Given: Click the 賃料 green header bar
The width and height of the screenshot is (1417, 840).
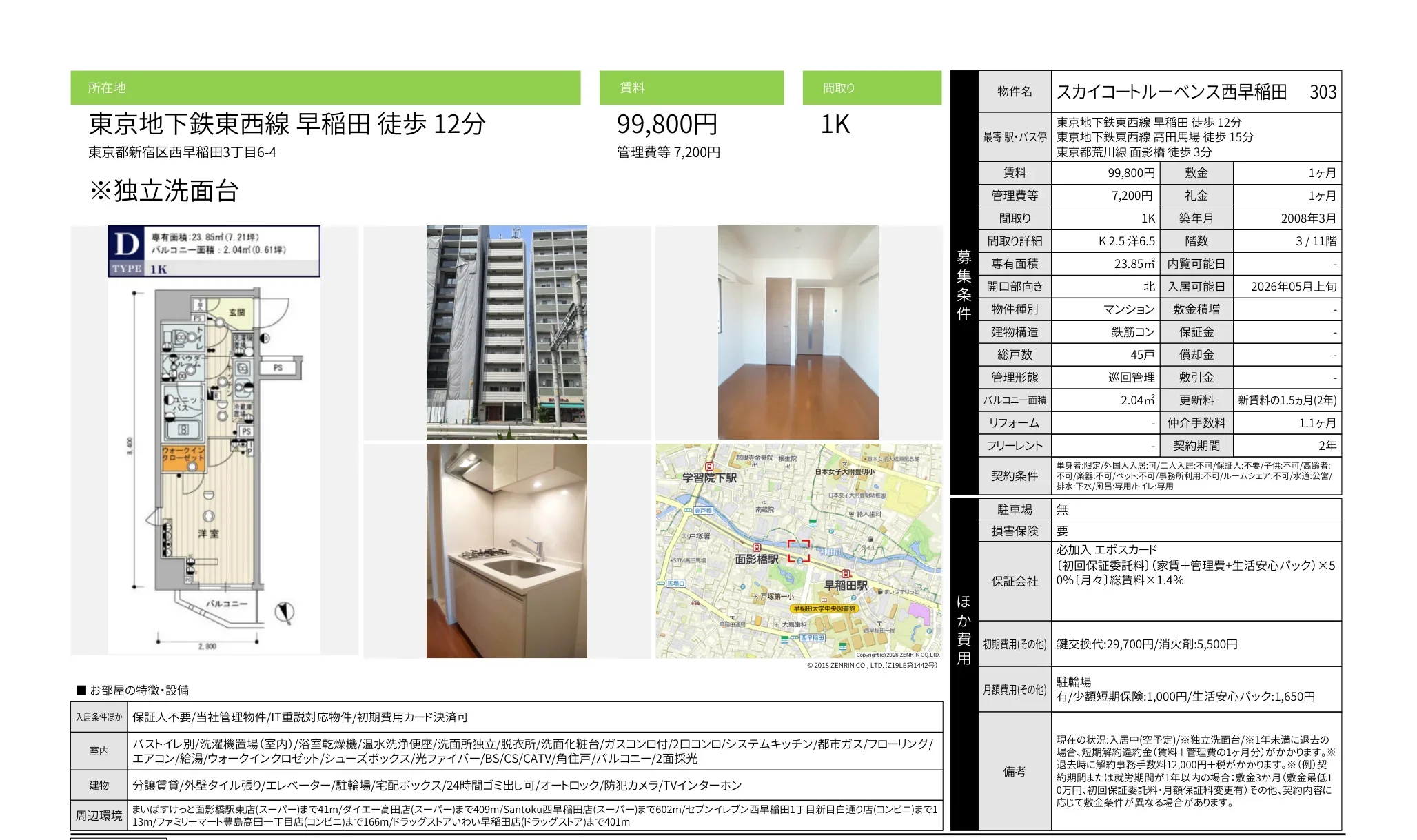Looking at the screenshot, I should click(x=691, y=88).
